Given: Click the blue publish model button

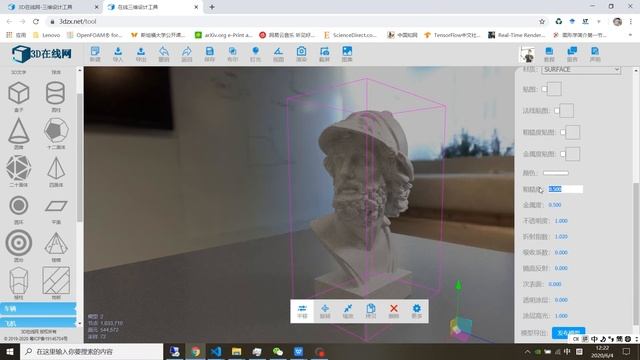Looking at the screenshot, I should point(569,332).
